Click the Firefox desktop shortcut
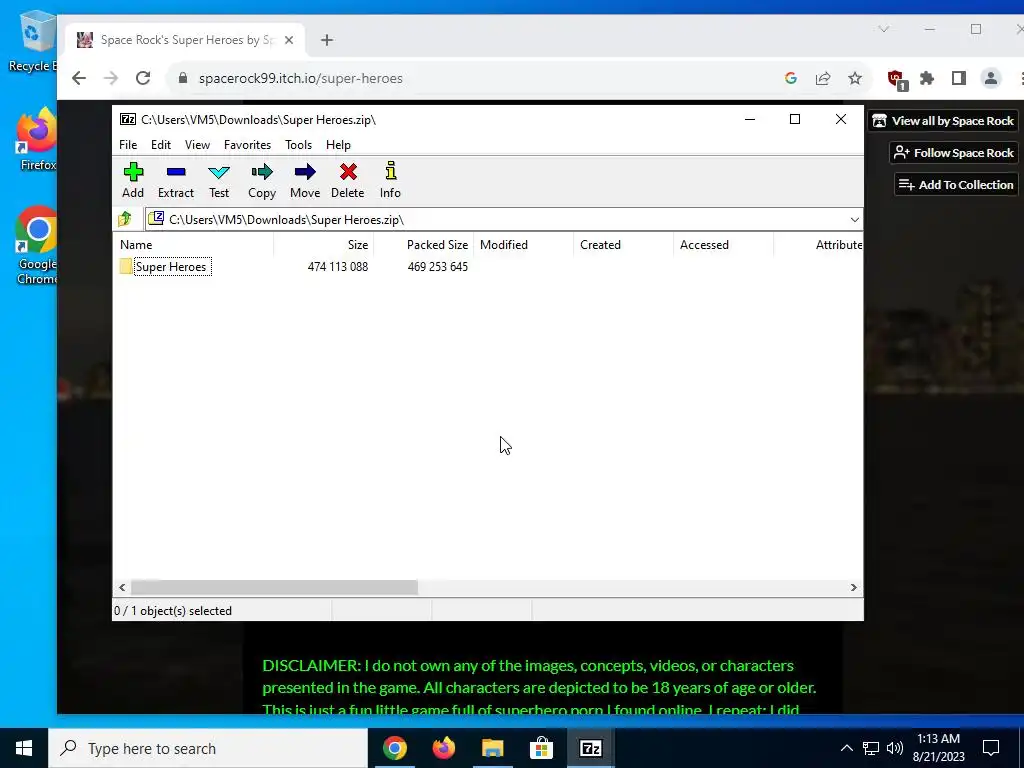 pos(36,140)
